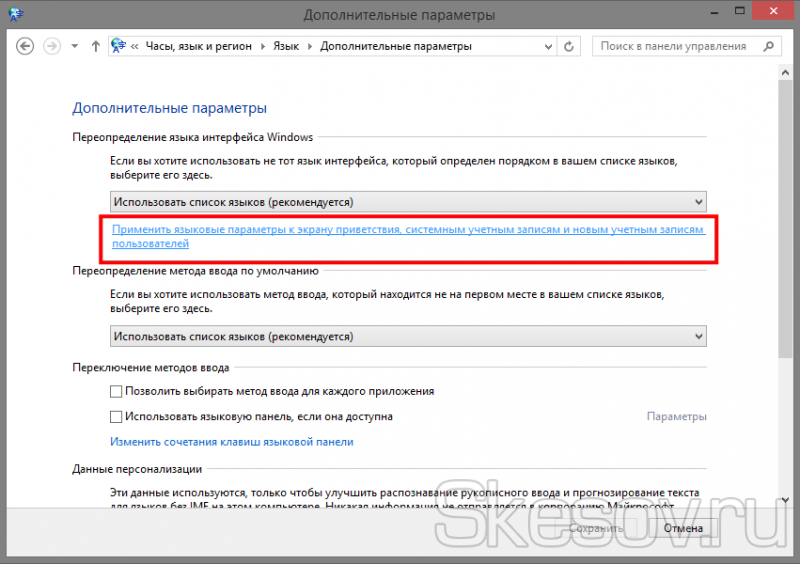Viewport: 800px width, 564px height.
Task: Click the 'Поиск в панели управления' search field
Action: (672, 46)
